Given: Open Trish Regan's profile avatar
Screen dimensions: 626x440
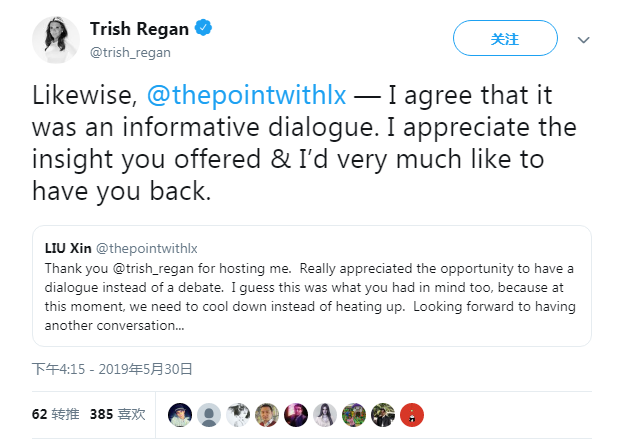Looking at the screenshot, I should [56, 40].
